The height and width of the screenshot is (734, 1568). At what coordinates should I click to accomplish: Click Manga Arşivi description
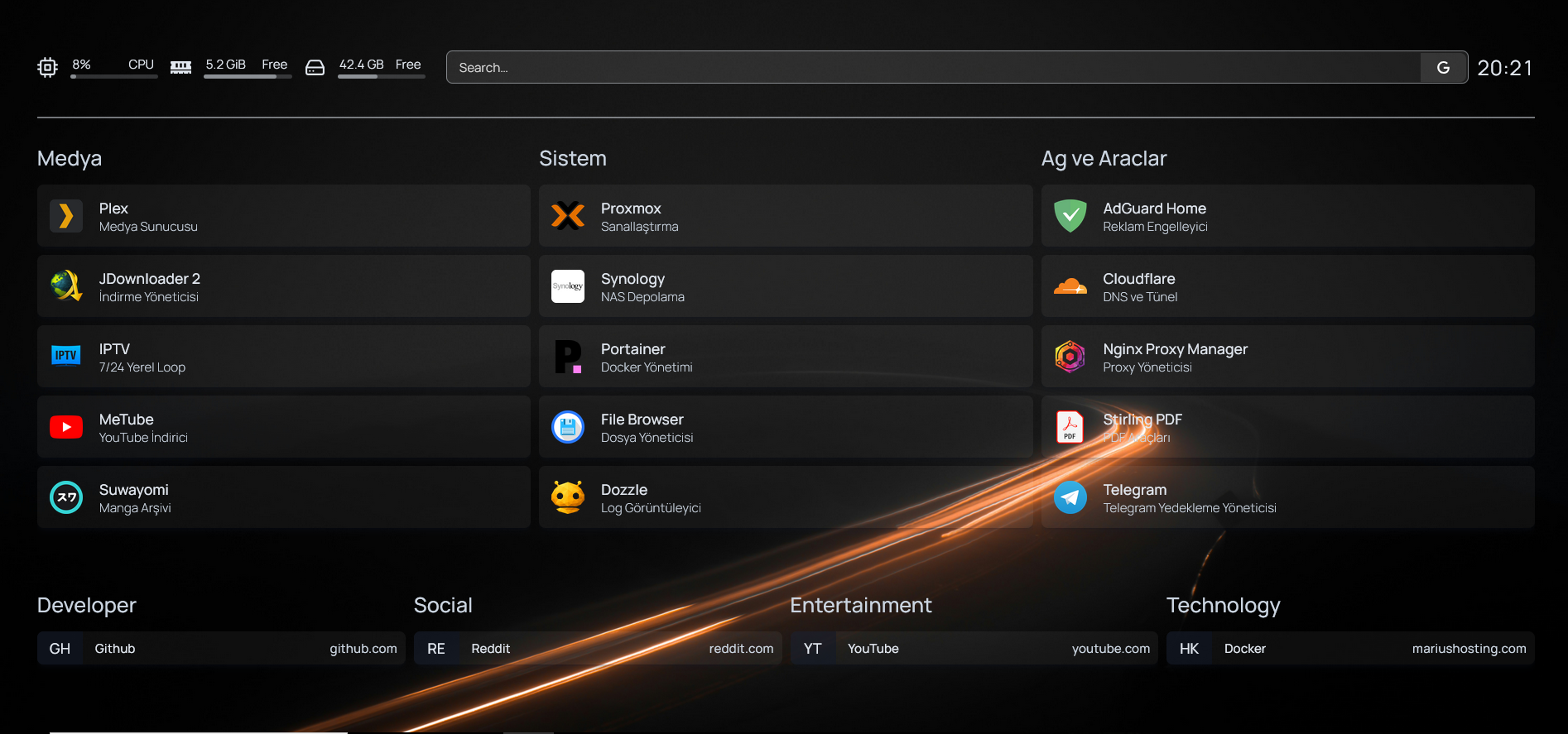click(x=135, y=508)
